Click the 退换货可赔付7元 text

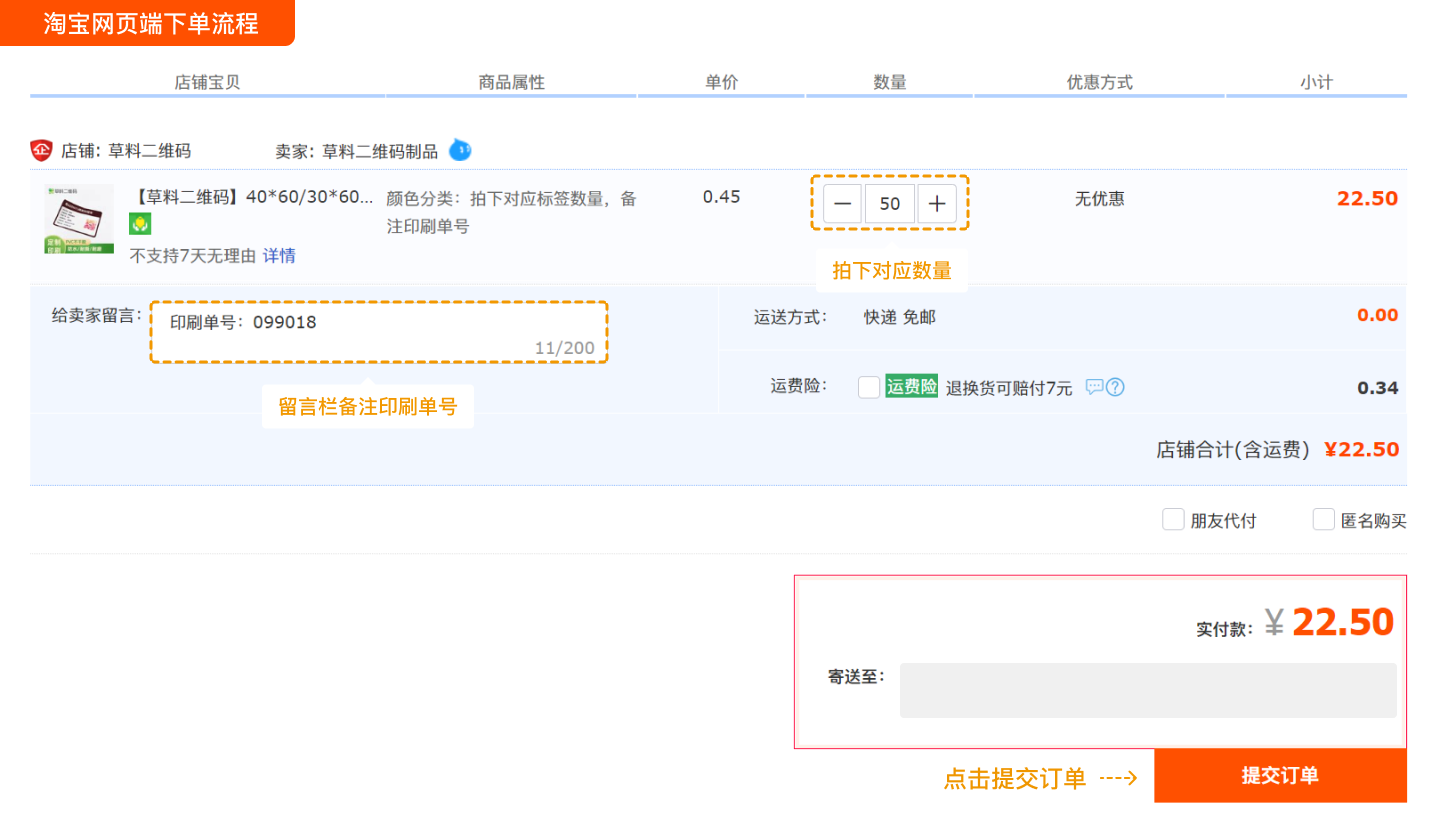pos(1009,388)
